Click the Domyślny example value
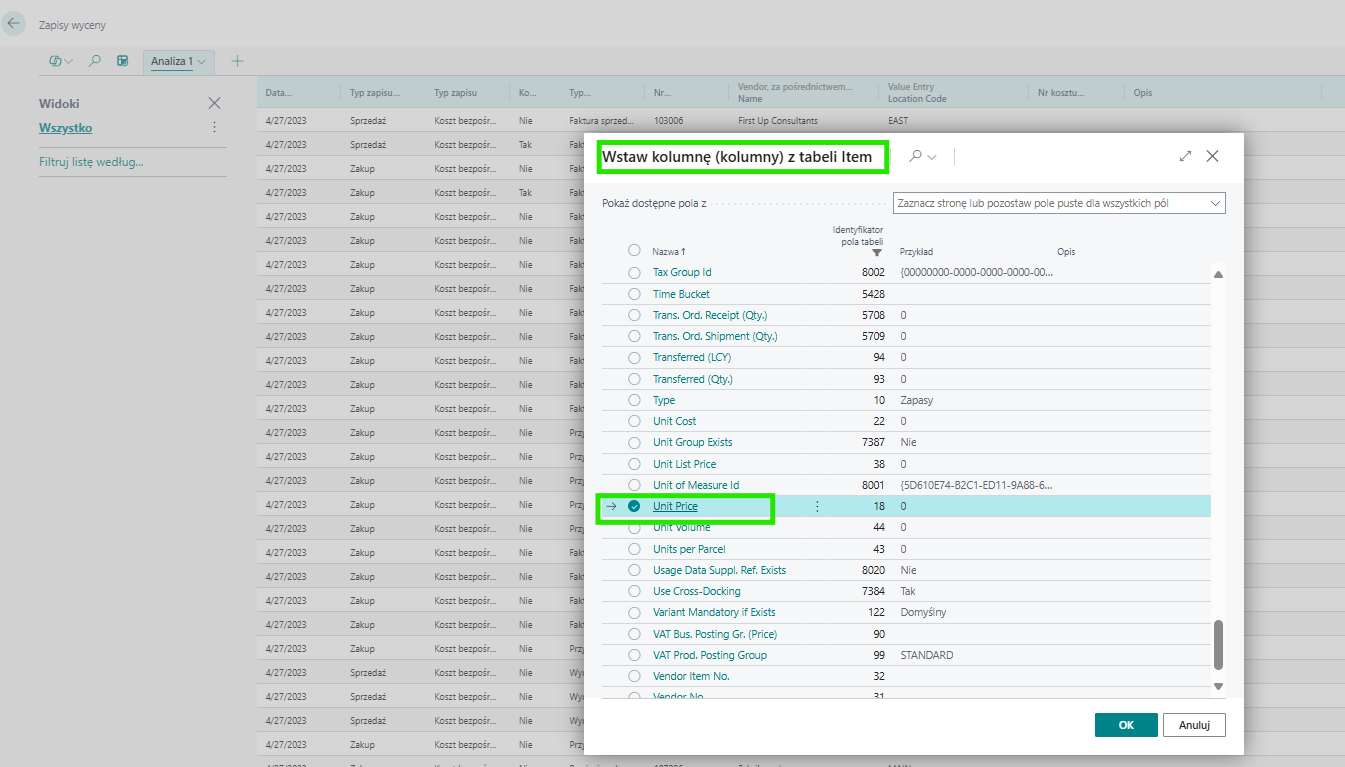 point(923,612)
